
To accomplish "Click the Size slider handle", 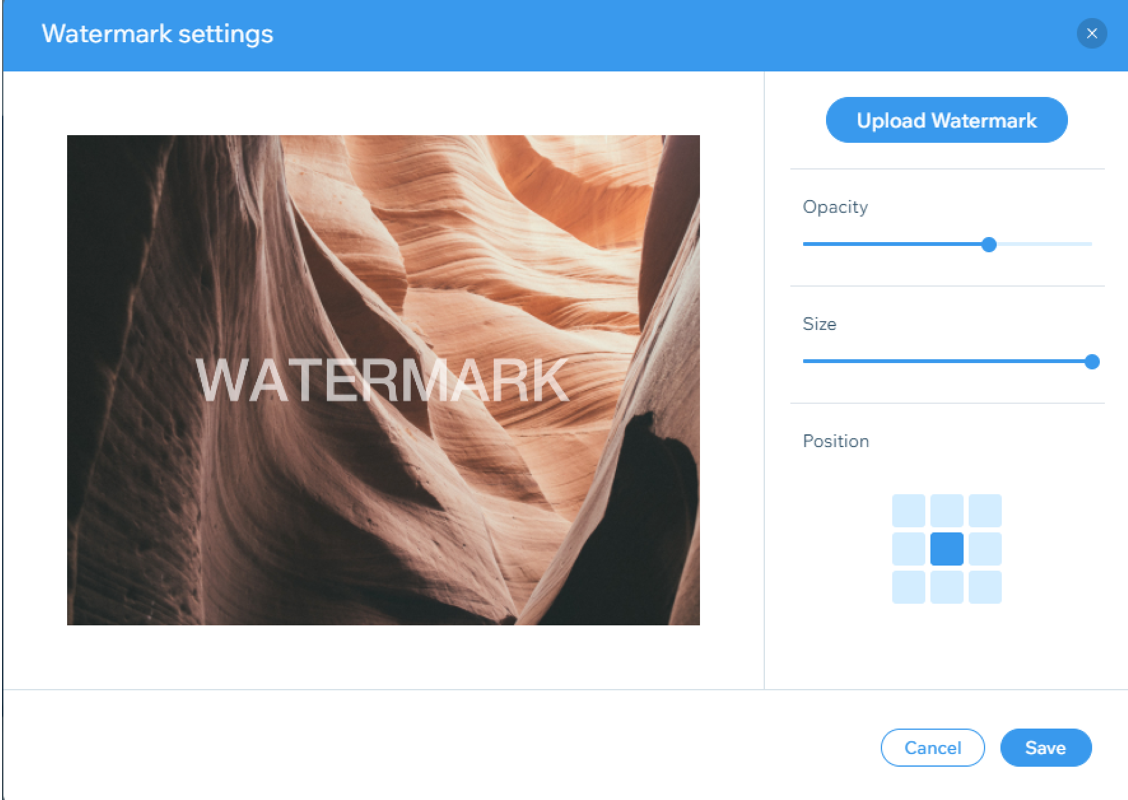I will click(x=1091, y=362).
